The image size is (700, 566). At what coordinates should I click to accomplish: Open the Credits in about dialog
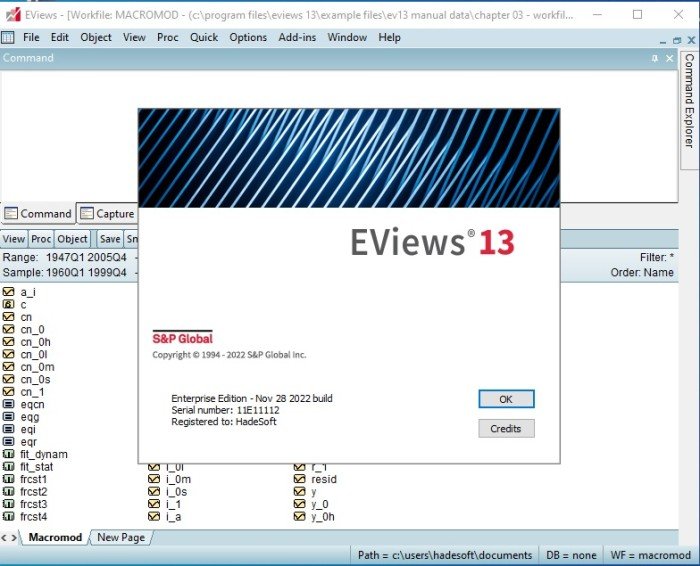click(506, 429)
